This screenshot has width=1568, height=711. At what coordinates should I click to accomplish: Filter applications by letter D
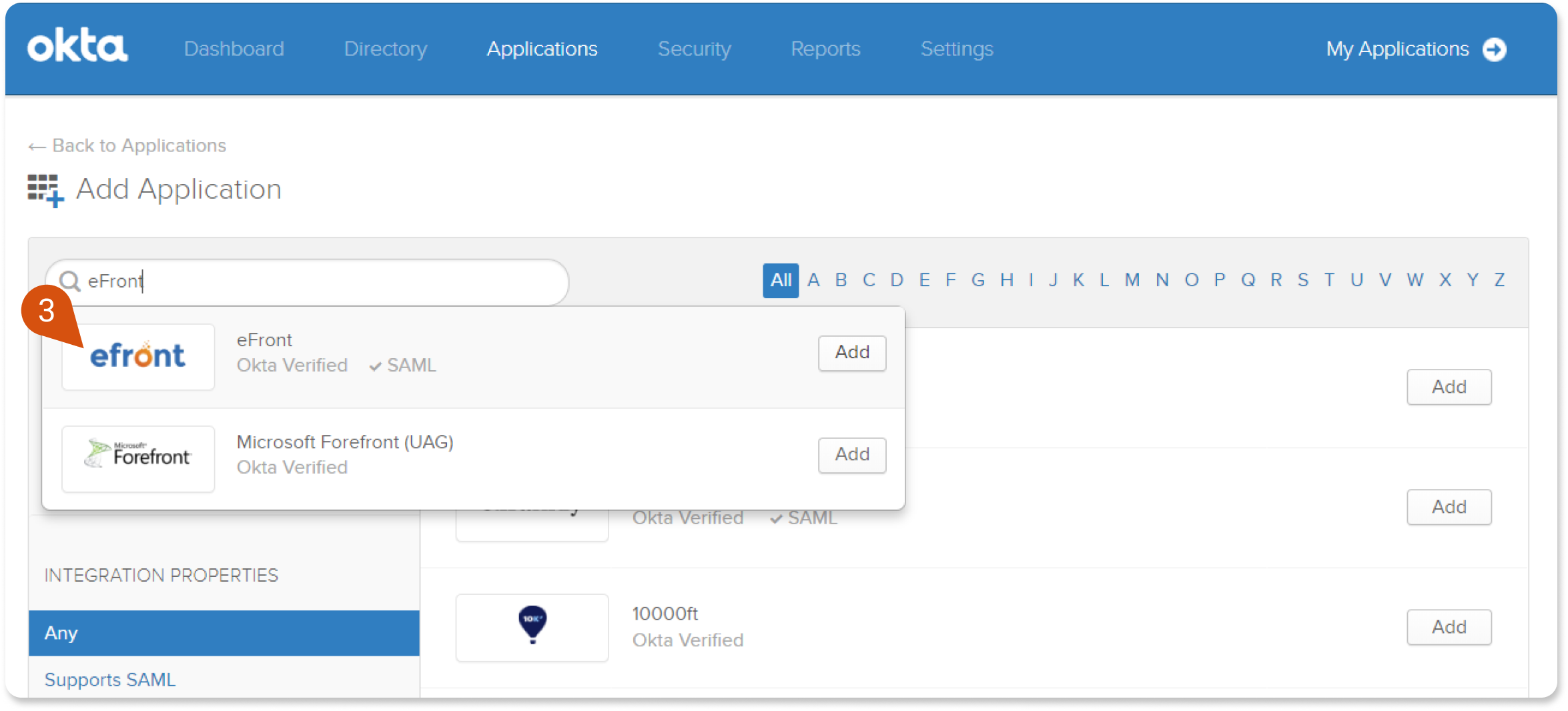[897, 280]
